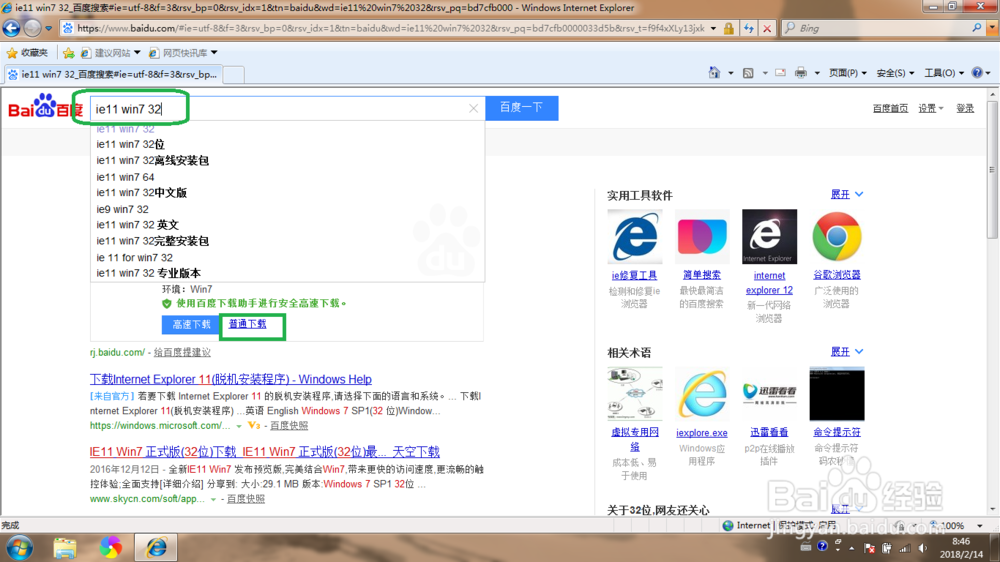Open the 简单搜索 app icon
Viewport: 1000px width, 562px height.
[x=702, y=237]
